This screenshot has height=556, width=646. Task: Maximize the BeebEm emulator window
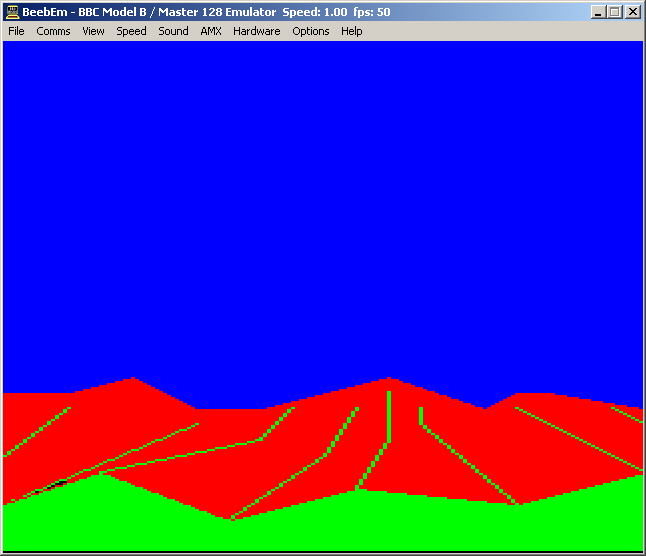(614, 12)
